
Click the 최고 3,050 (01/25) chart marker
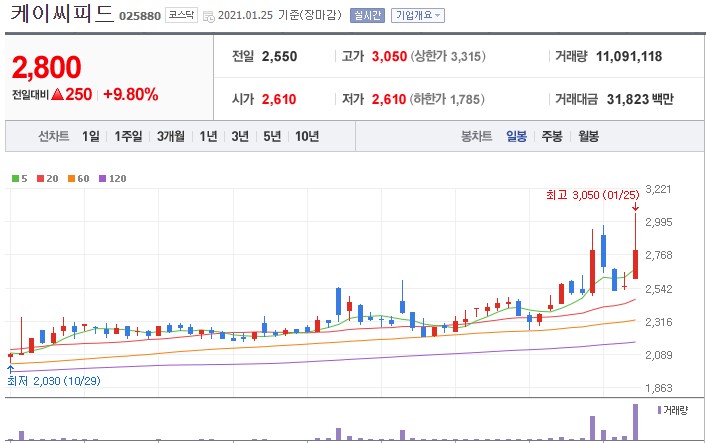(593, 195)
